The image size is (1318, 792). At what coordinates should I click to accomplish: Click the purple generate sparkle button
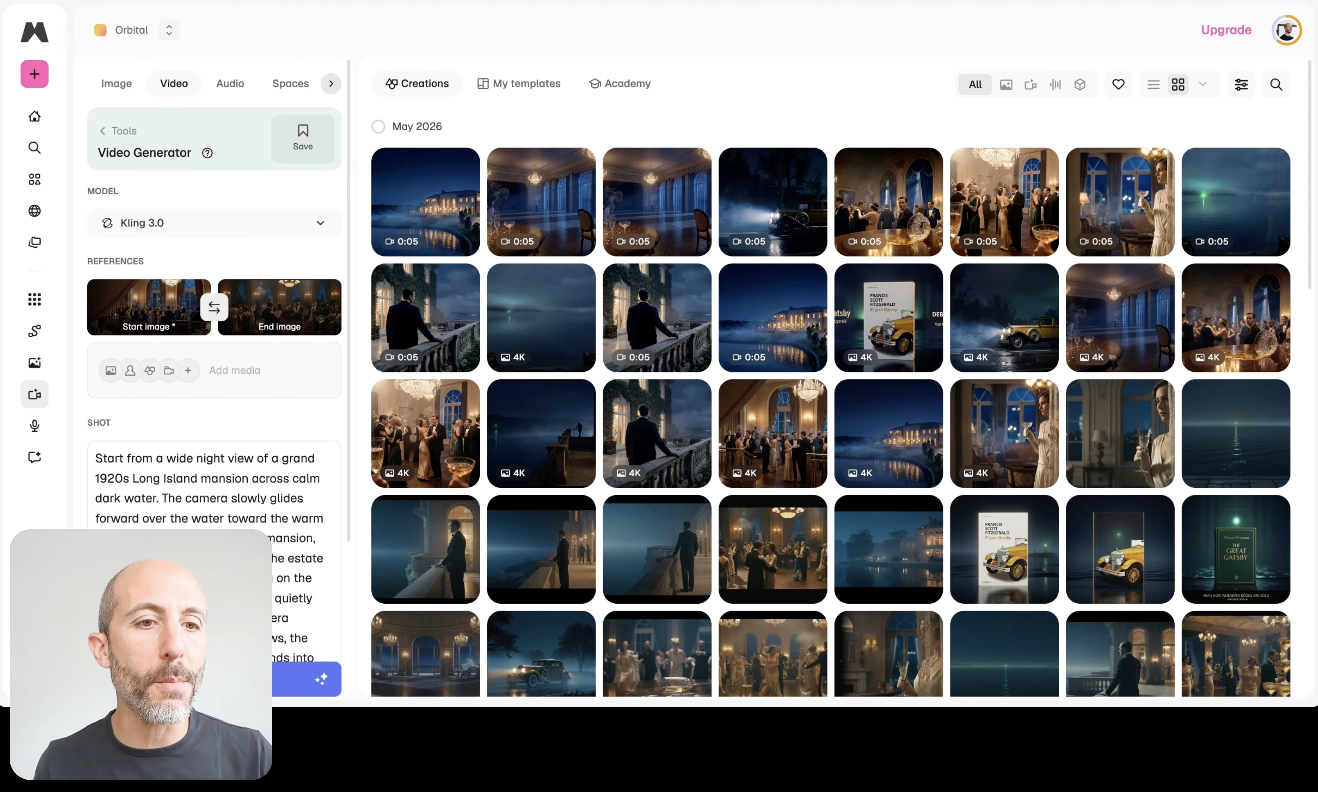pos(321,679)
